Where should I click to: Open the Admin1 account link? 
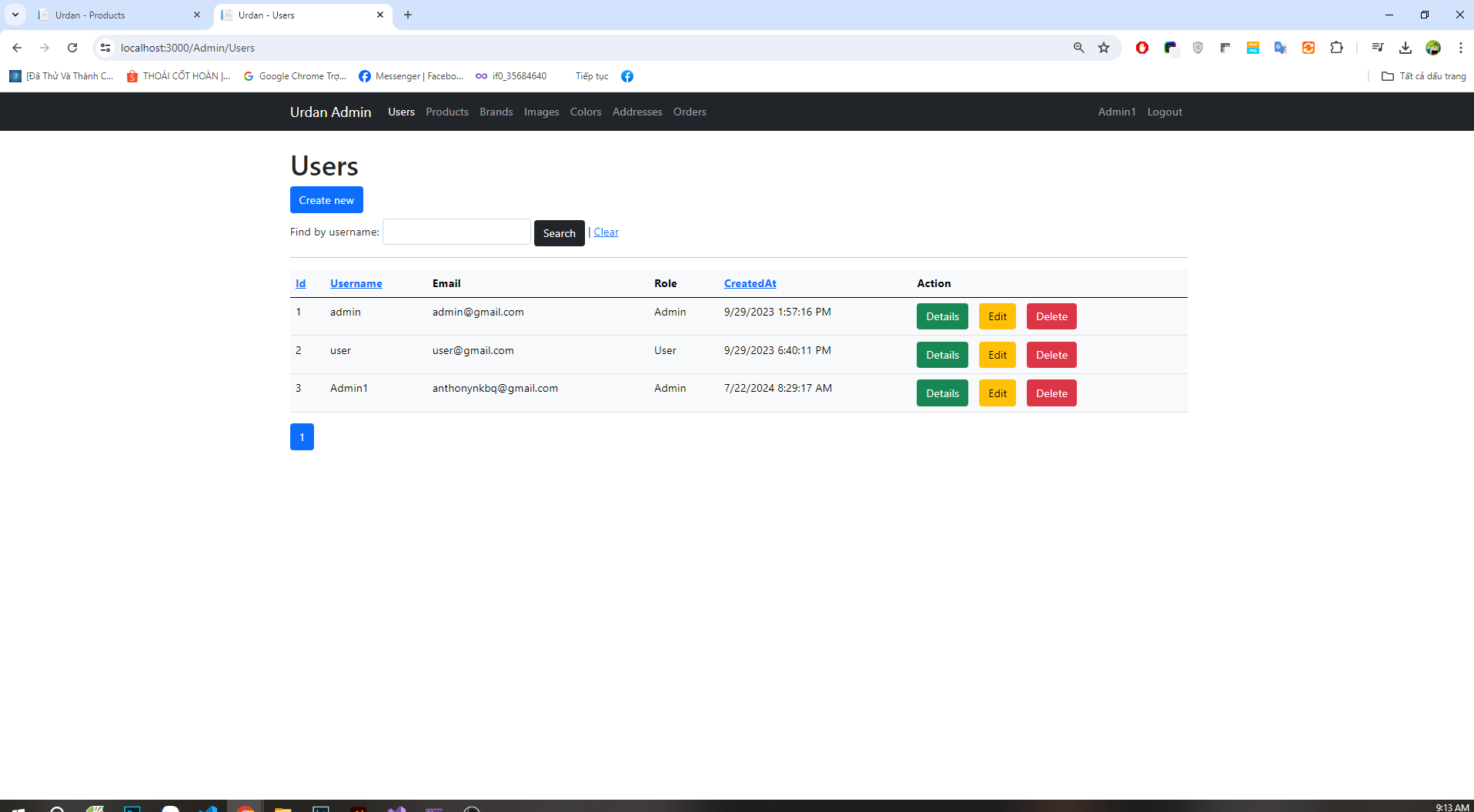[x=1117, y=112]
